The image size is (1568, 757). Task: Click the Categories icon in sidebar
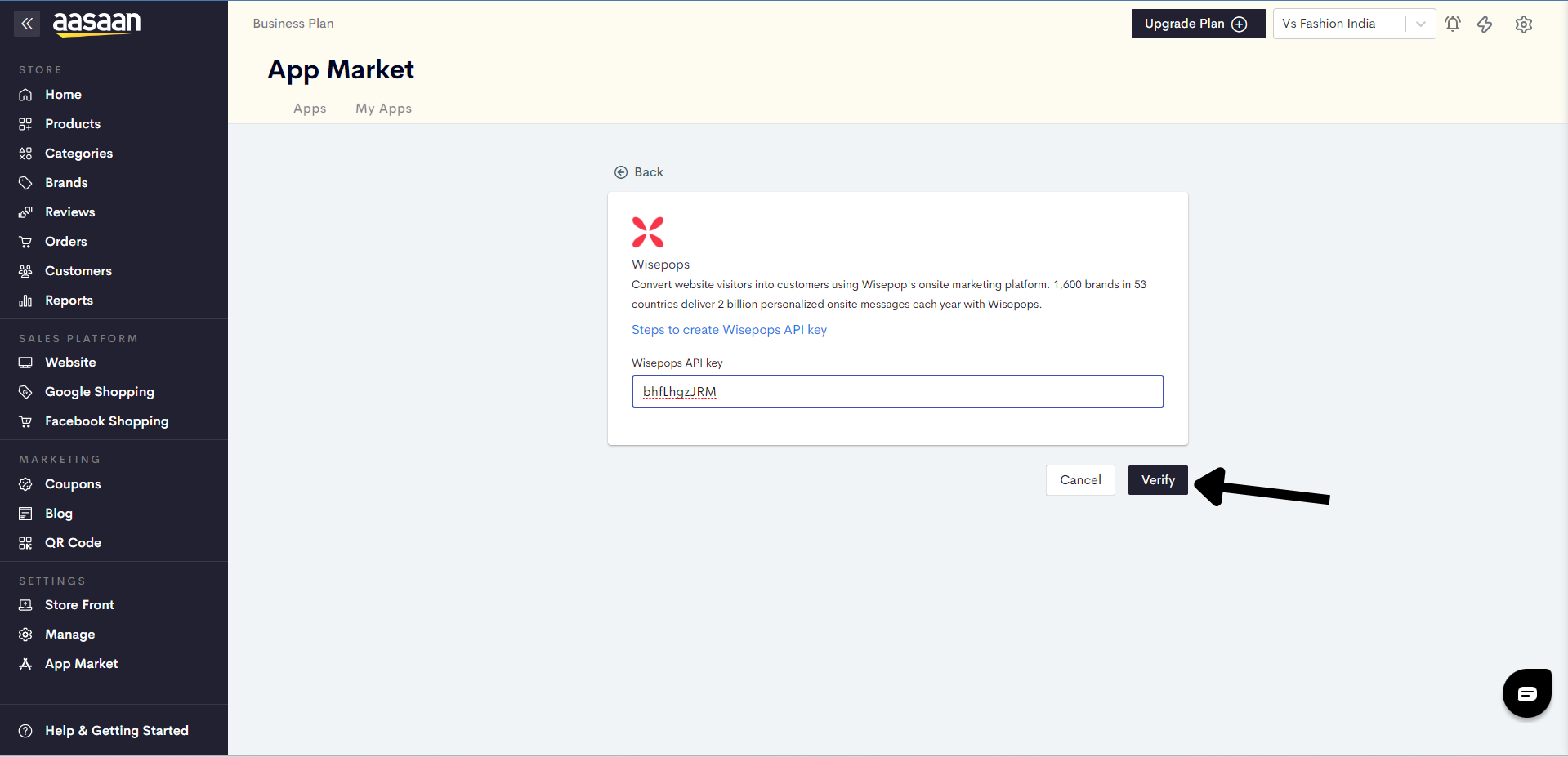coord(25,154)
